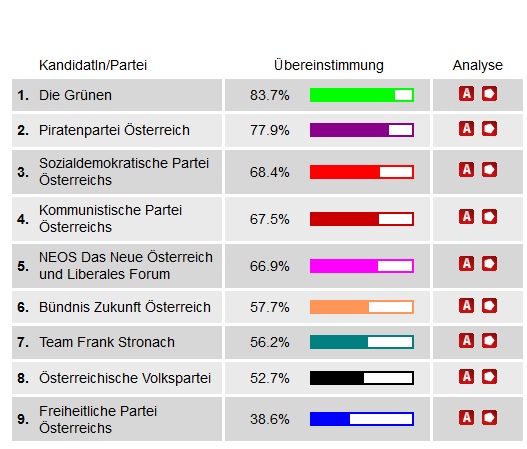The image size is (527, 449).
Task: Open the 'A' analysis icon for Freiheitliche Partei
Action: (x=466, y=418)
